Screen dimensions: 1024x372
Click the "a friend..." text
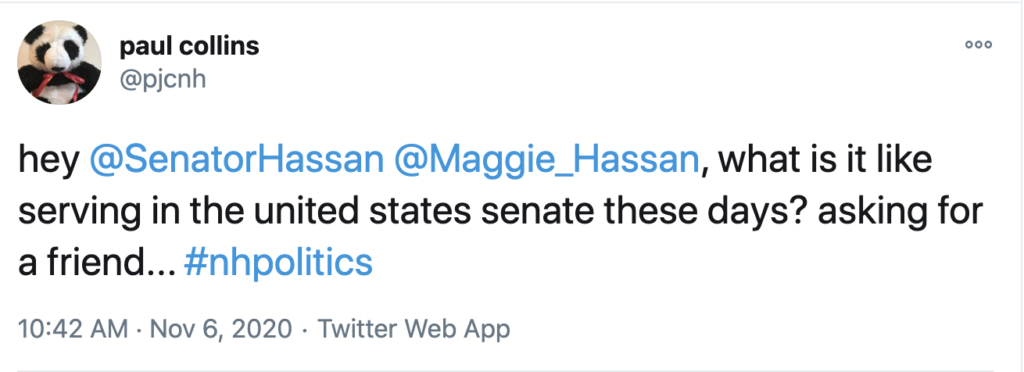pyautogui.click(x=96, y=263)
